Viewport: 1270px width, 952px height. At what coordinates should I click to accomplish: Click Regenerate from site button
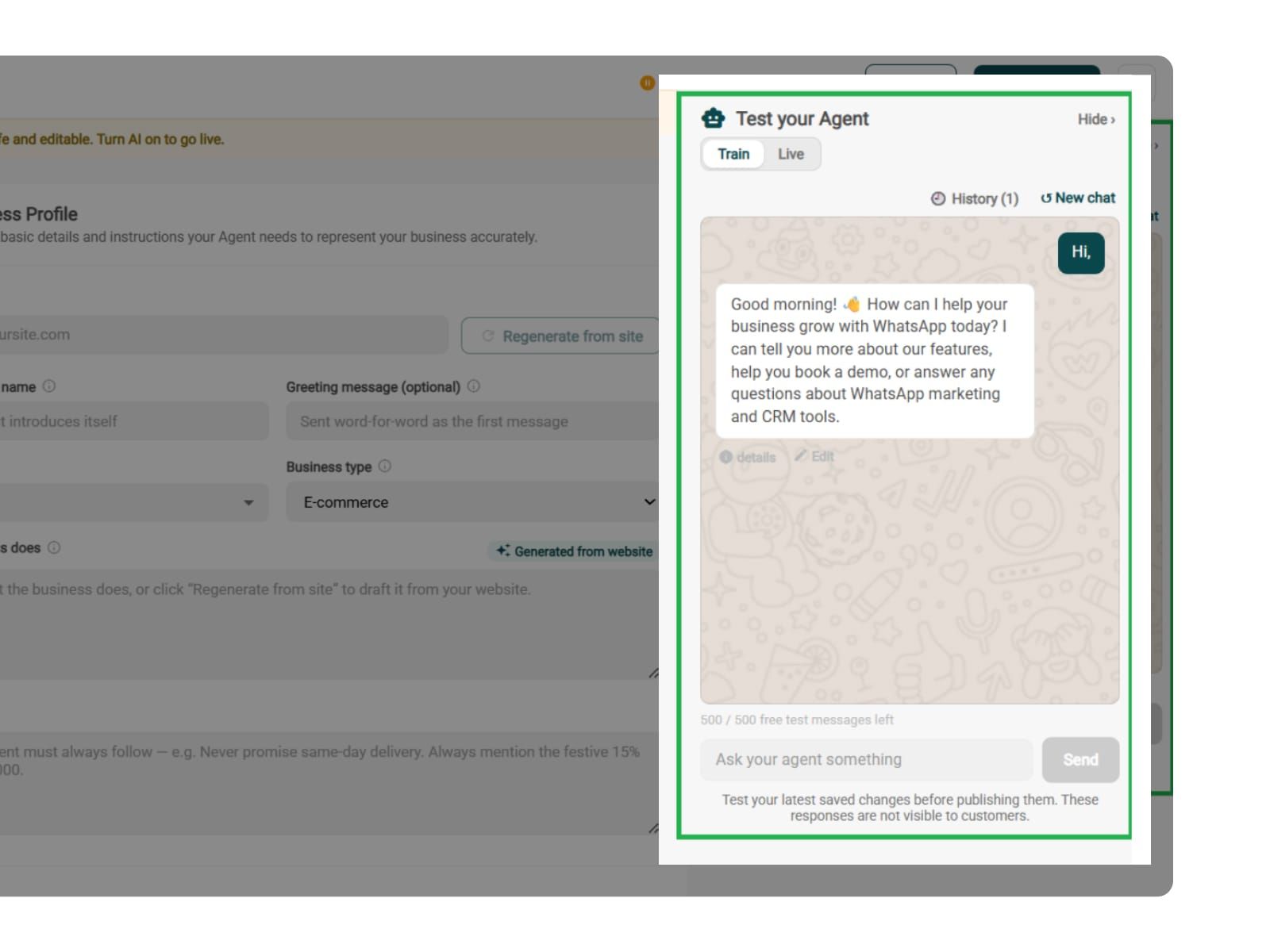pyautogui.click(x=562, y=336)
